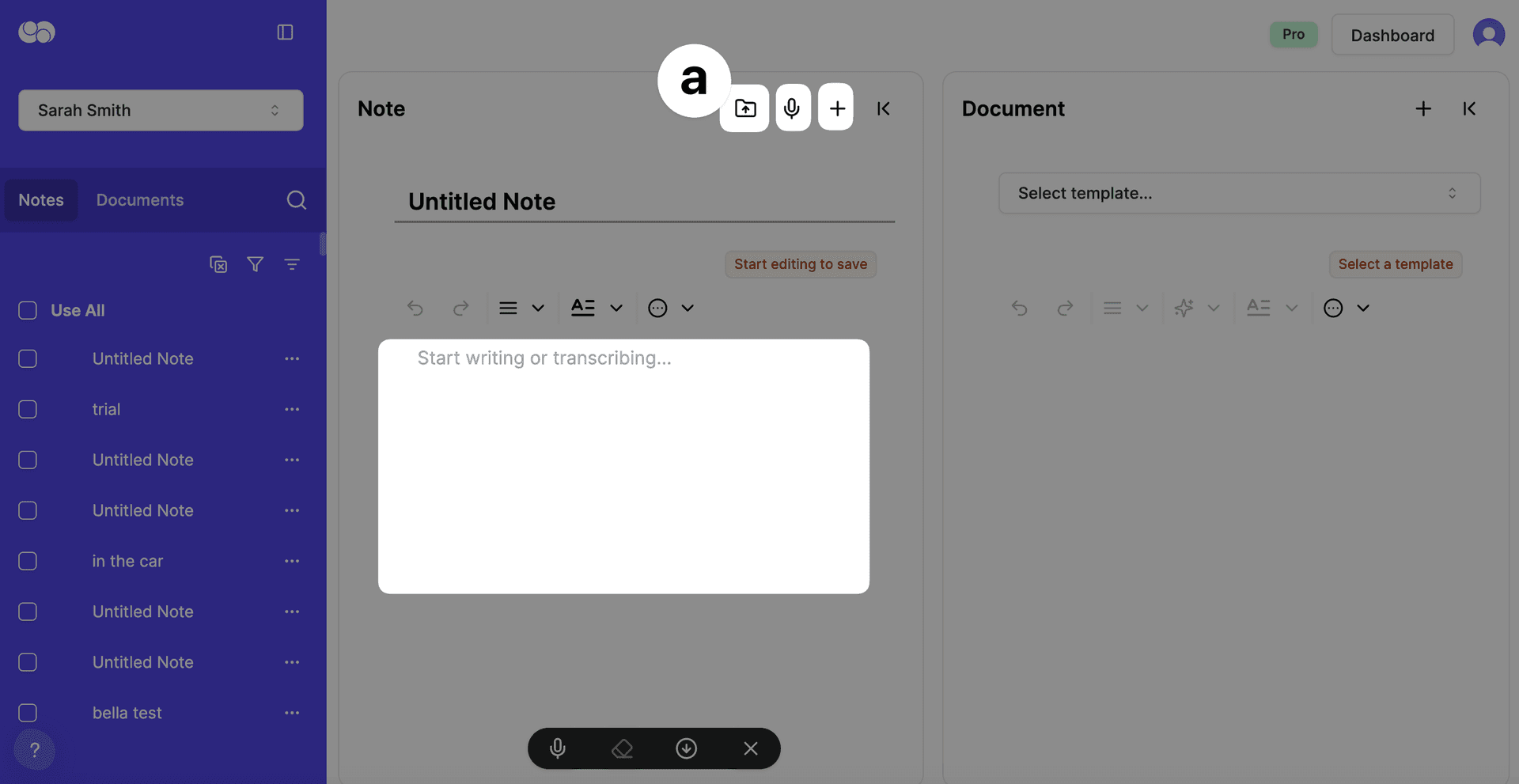1519x784 pixels.
Task: Click the download icon in bottom bar
Action: [x=686, y=748]
